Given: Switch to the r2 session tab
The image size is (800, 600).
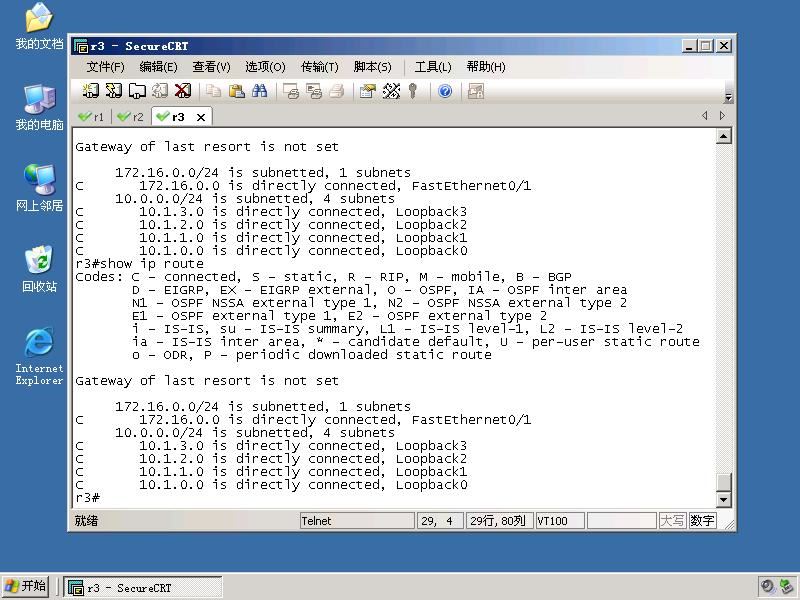Looking at the screenshot, I should pos(131,117).
